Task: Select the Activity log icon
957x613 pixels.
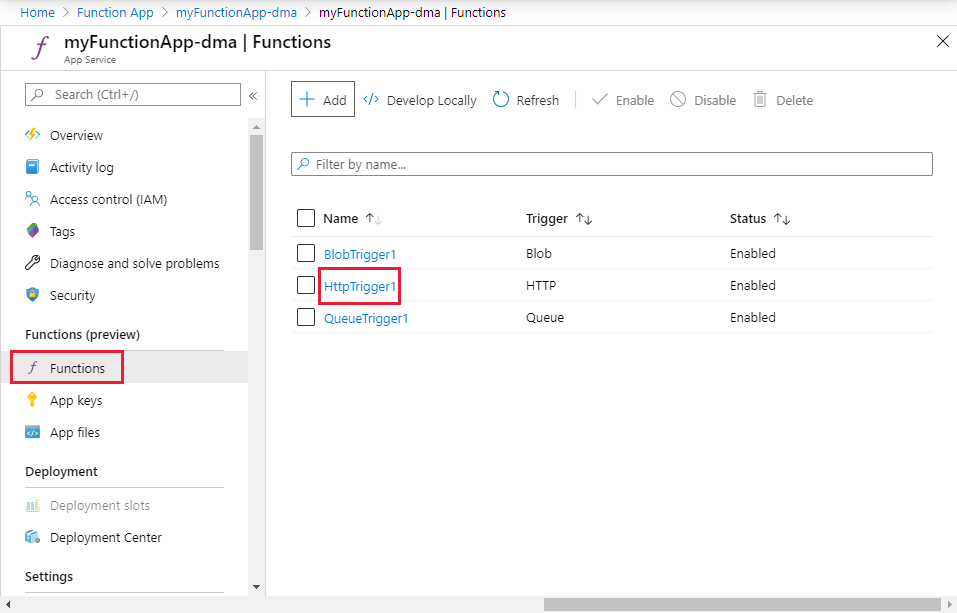Action: tap(33, 167)
